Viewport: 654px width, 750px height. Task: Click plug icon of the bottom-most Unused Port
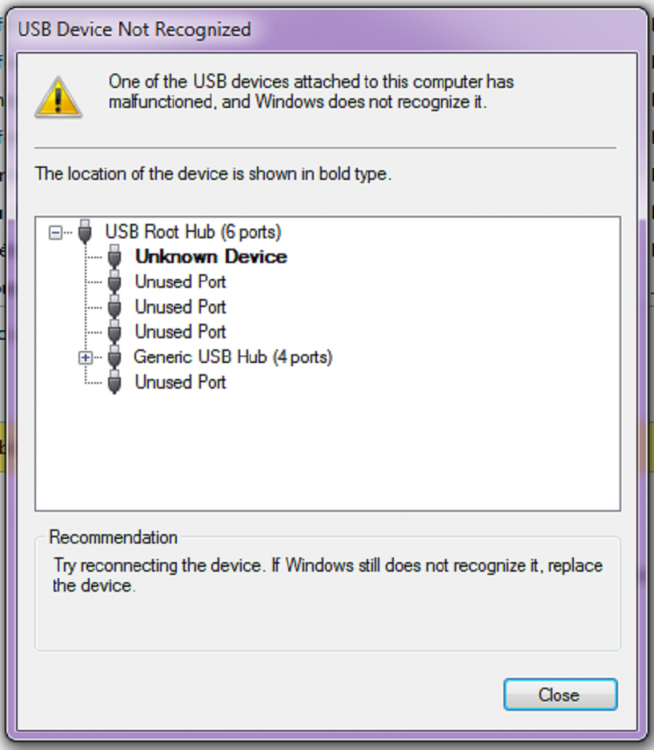[115, 382]
